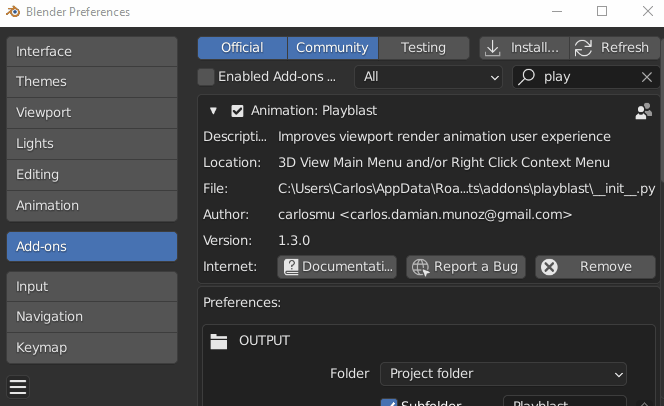Click into the add-on search field
The image size is (664, 406).
point(587,77)
